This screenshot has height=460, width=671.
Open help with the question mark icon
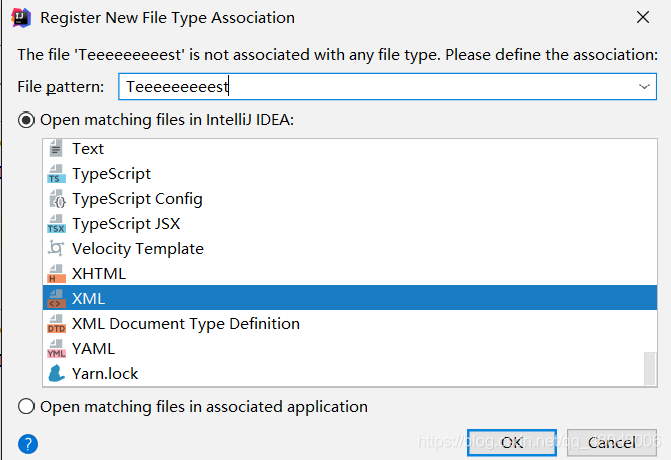point(28,444)
